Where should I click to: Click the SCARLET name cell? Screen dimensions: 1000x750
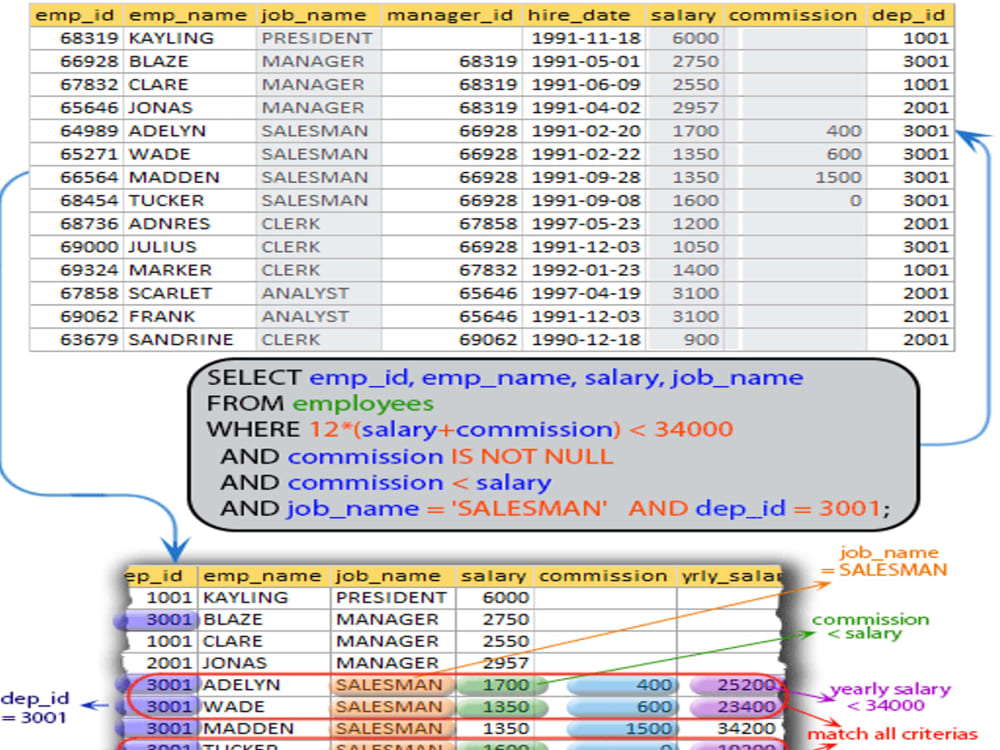(189, 293)
